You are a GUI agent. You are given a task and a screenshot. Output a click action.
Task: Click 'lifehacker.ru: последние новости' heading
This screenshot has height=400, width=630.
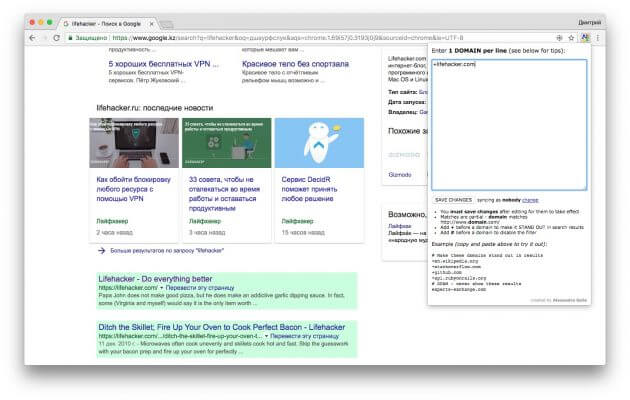pos(155,108)
